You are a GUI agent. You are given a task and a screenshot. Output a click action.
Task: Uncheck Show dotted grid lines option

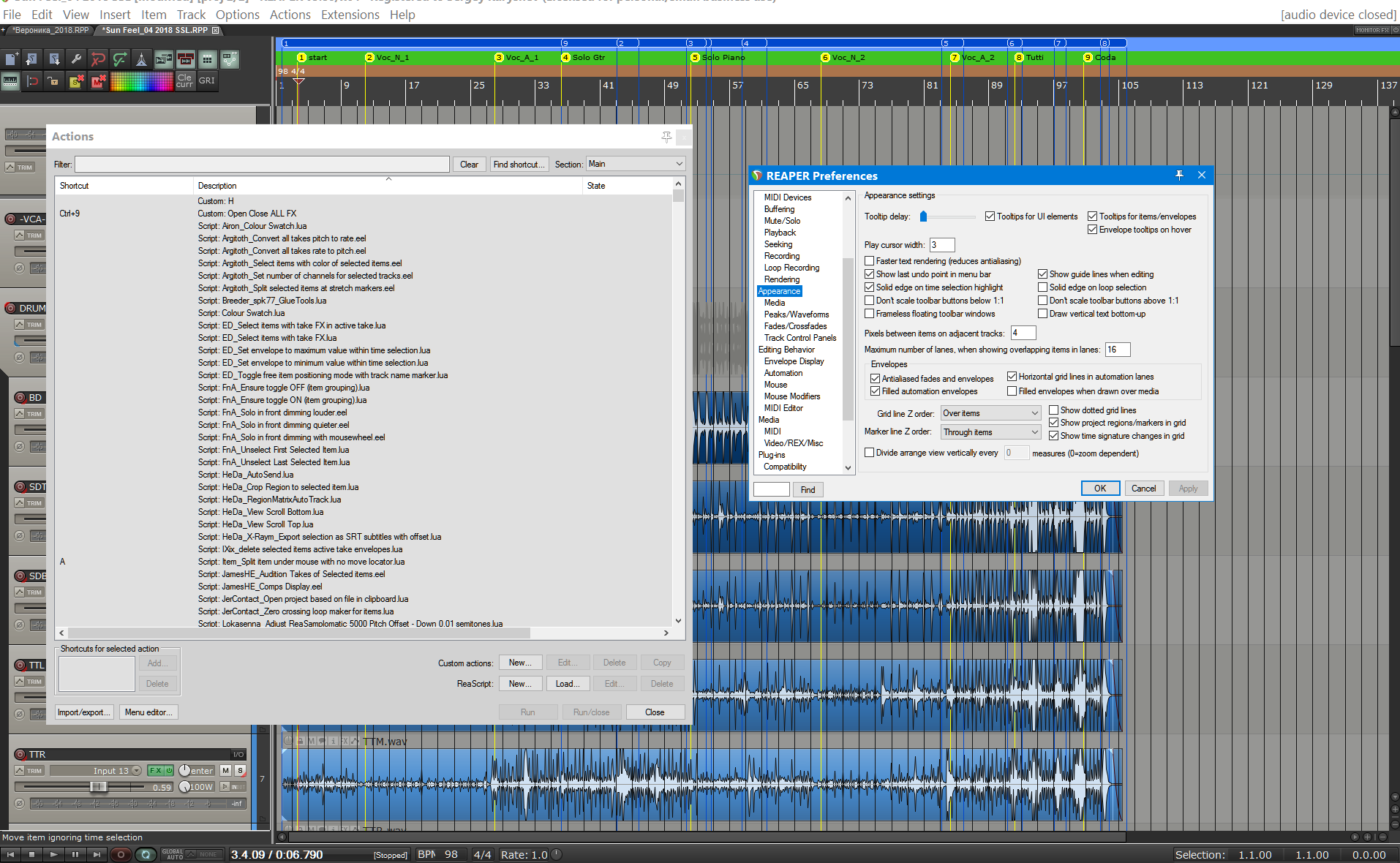(1053, 410)
